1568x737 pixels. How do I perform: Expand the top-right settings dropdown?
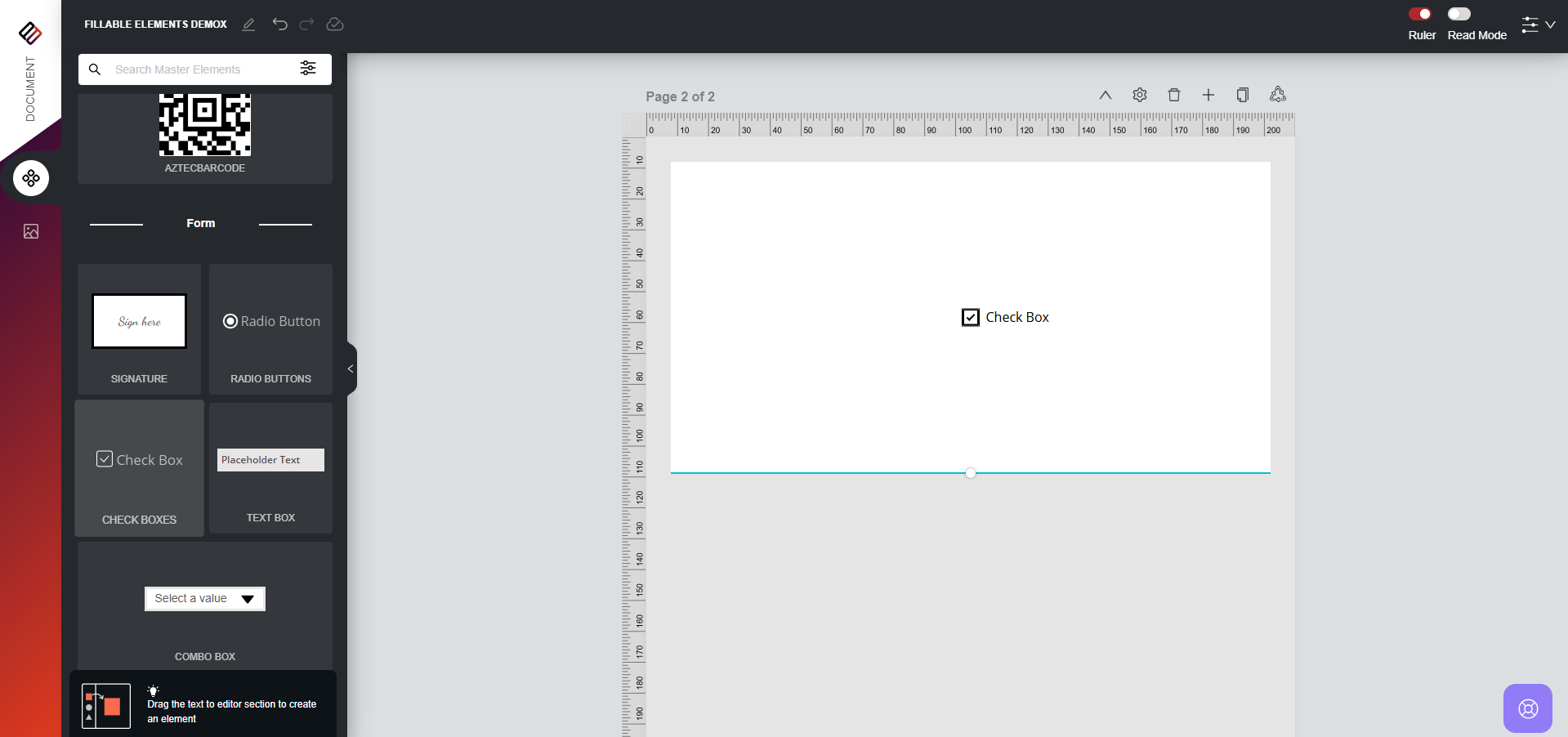[1538, 25]
